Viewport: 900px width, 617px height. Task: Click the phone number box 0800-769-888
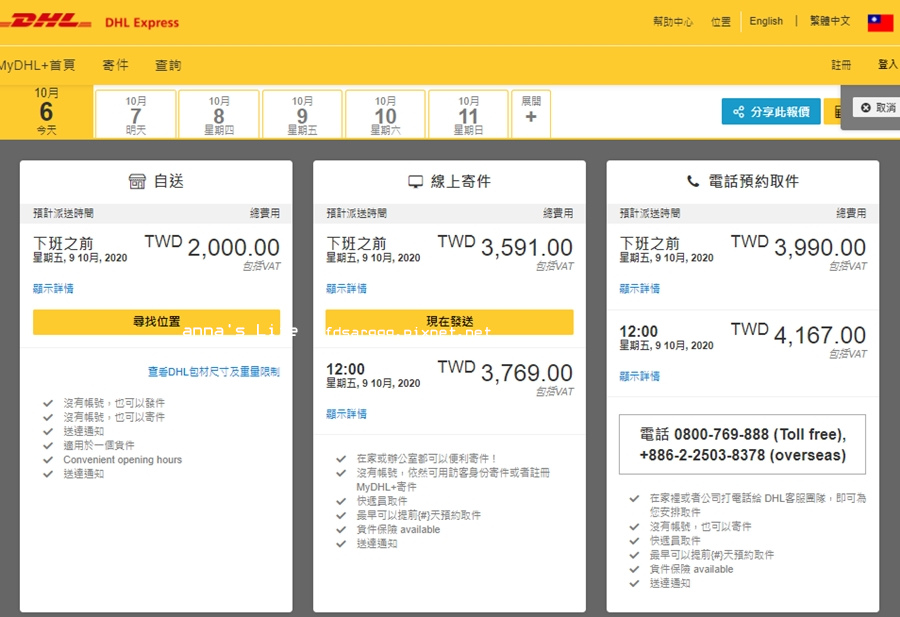(742, 444)
